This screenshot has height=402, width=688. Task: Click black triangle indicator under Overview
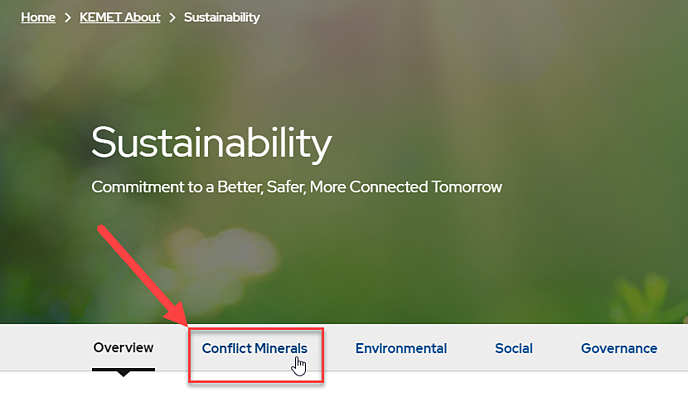[x=124, y=373]
